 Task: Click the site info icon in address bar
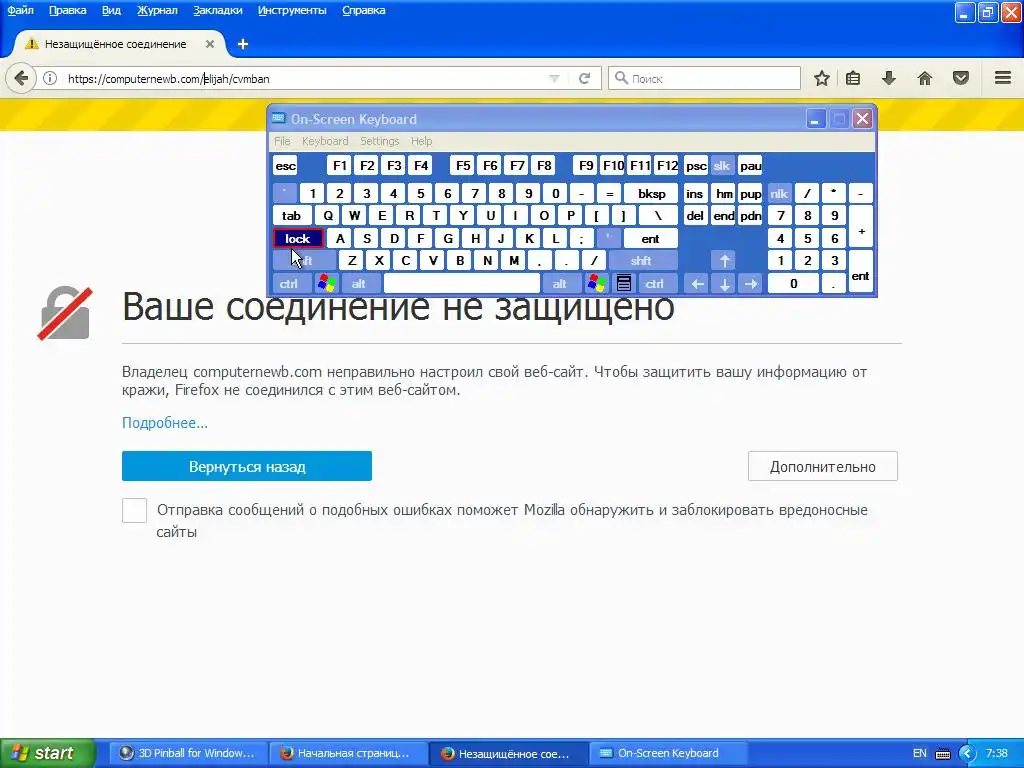tap(50, 78)
